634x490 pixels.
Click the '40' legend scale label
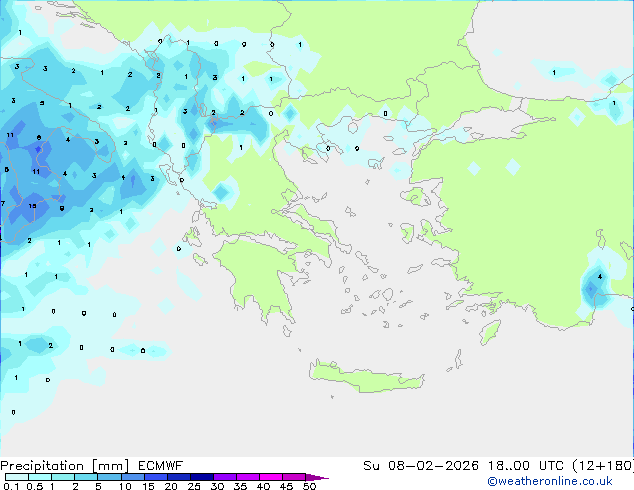(x=263, y=486)
